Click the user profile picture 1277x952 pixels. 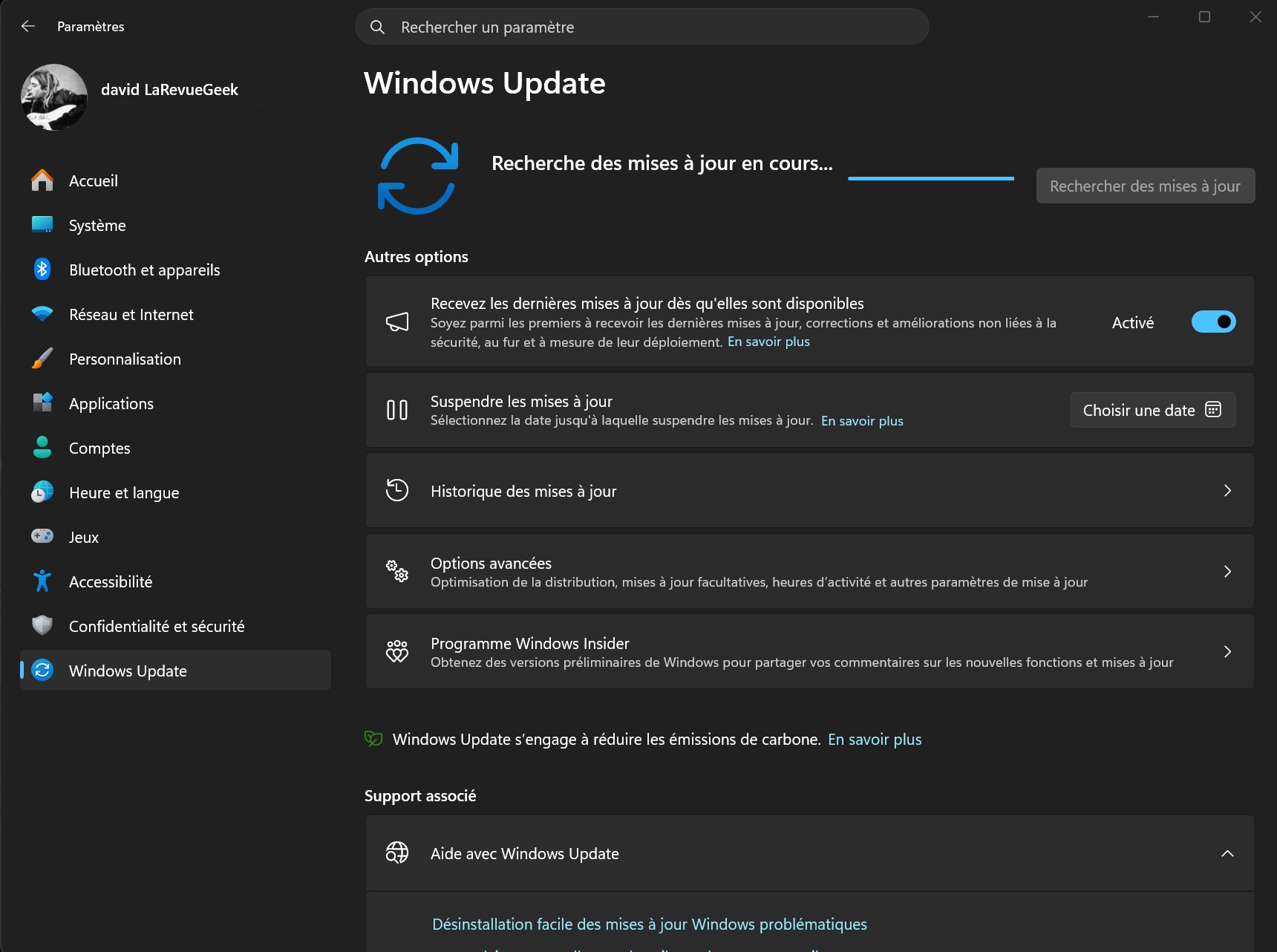coord(54,97)
